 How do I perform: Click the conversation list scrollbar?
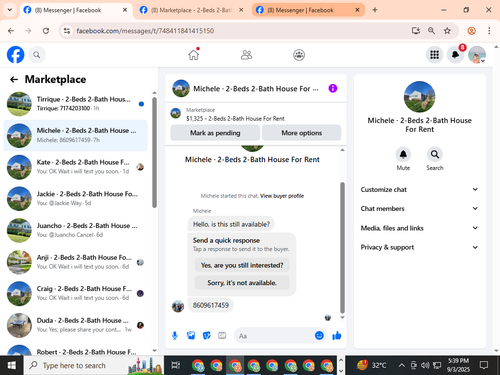154,153
